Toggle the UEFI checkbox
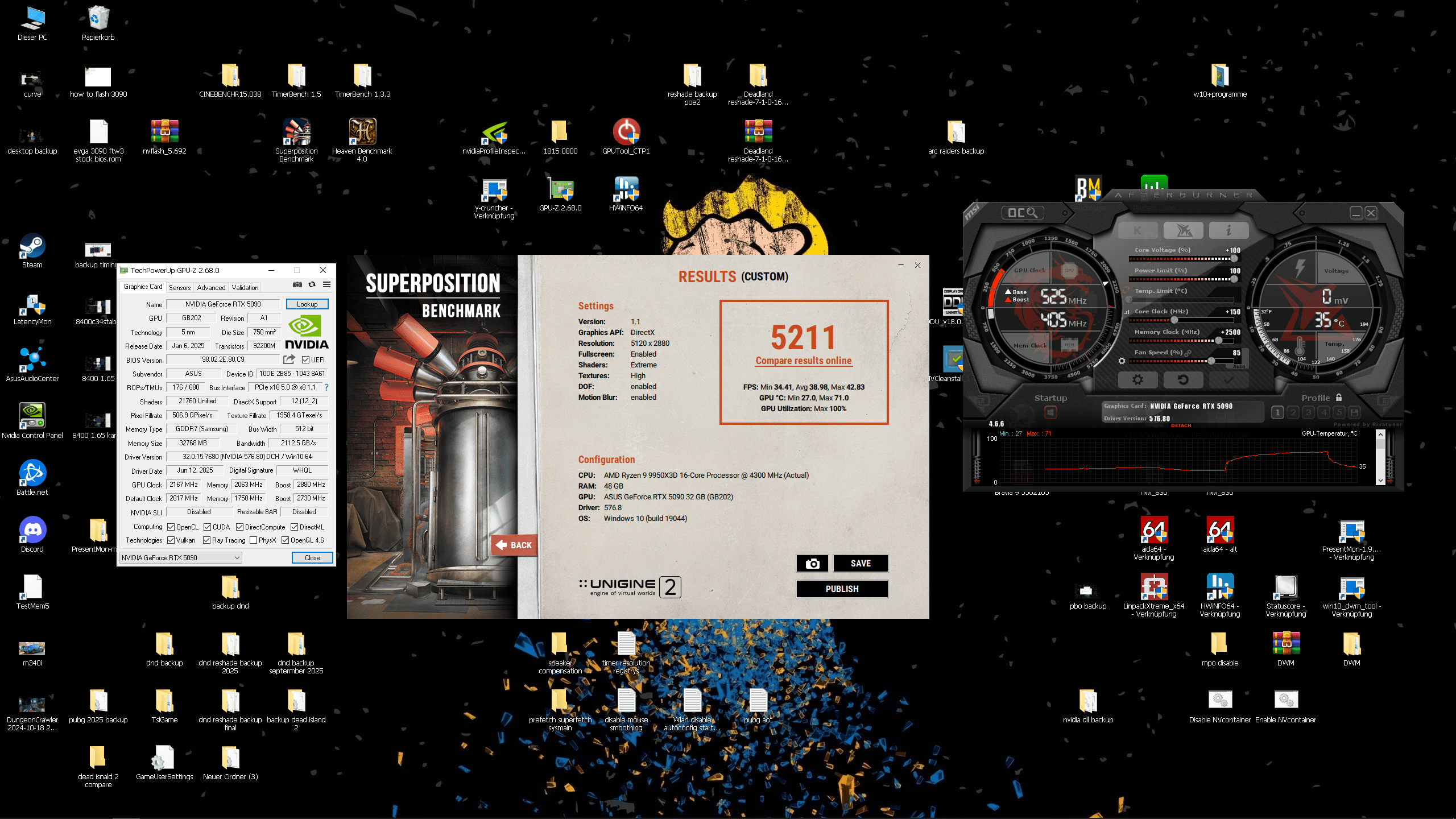This screenshot has height=819, width=1456. pyautogui.click(x=306, y=360)
